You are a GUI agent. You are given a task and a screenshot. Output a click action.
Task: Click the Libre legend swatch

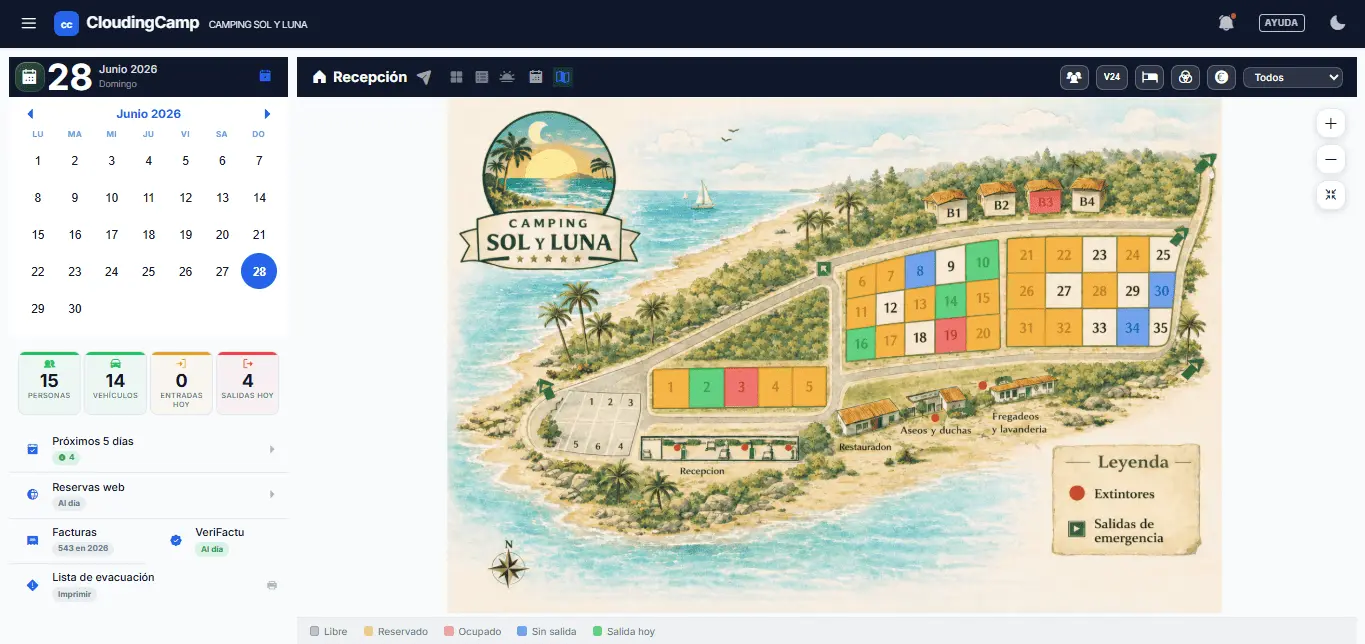tap(315, 632)
